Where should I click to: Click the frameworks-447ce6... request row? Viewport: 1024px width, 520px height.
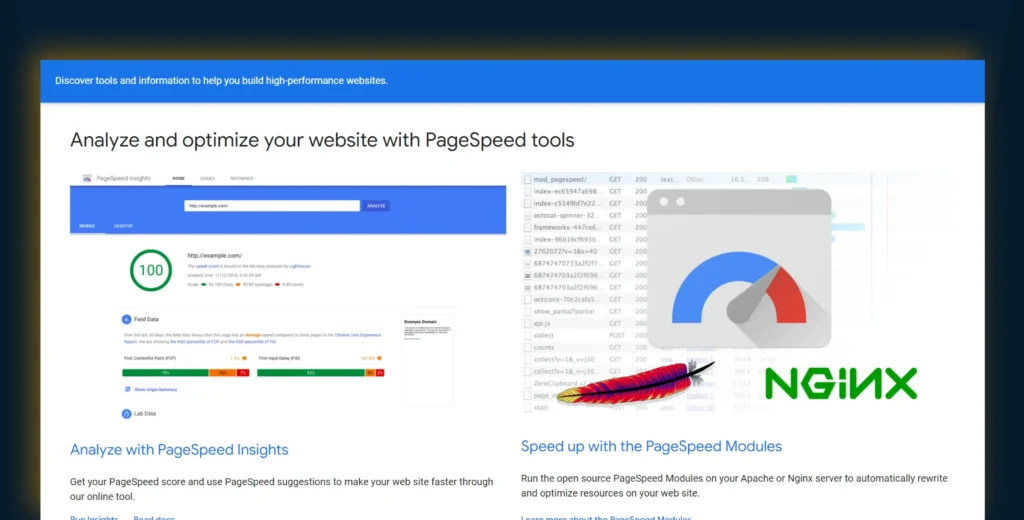pyautogui.click(x=567, y=227)
